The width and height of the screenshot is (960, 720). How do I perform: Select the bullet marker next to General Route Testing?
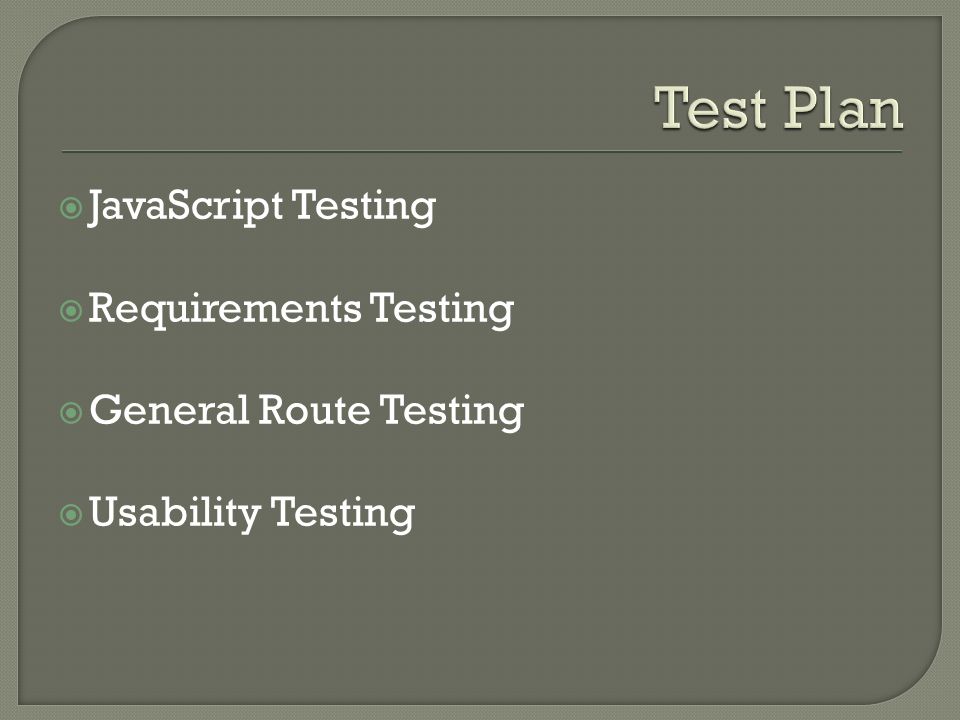point(71,413)
